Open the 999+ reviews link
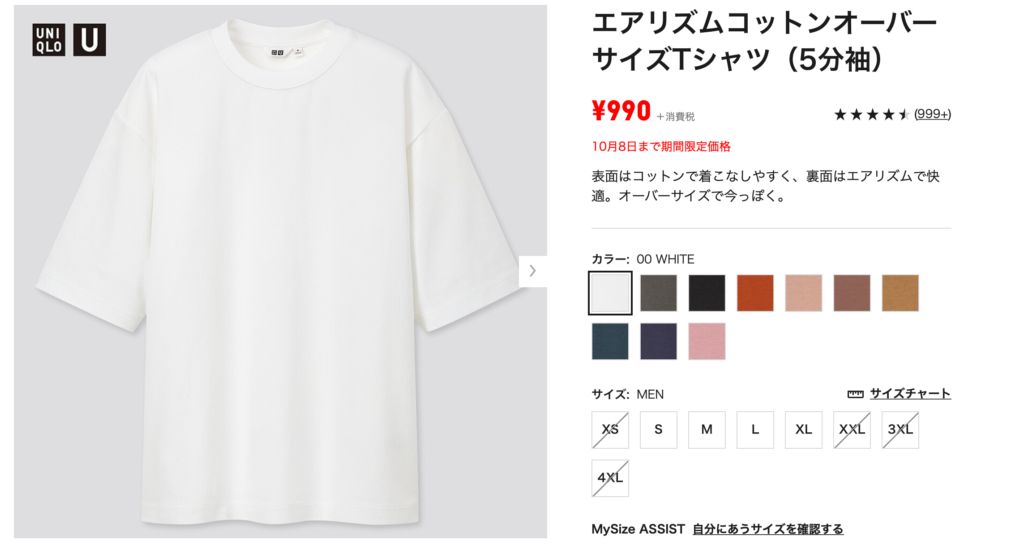Screen dimensions: 1024x545 (932, 114)
